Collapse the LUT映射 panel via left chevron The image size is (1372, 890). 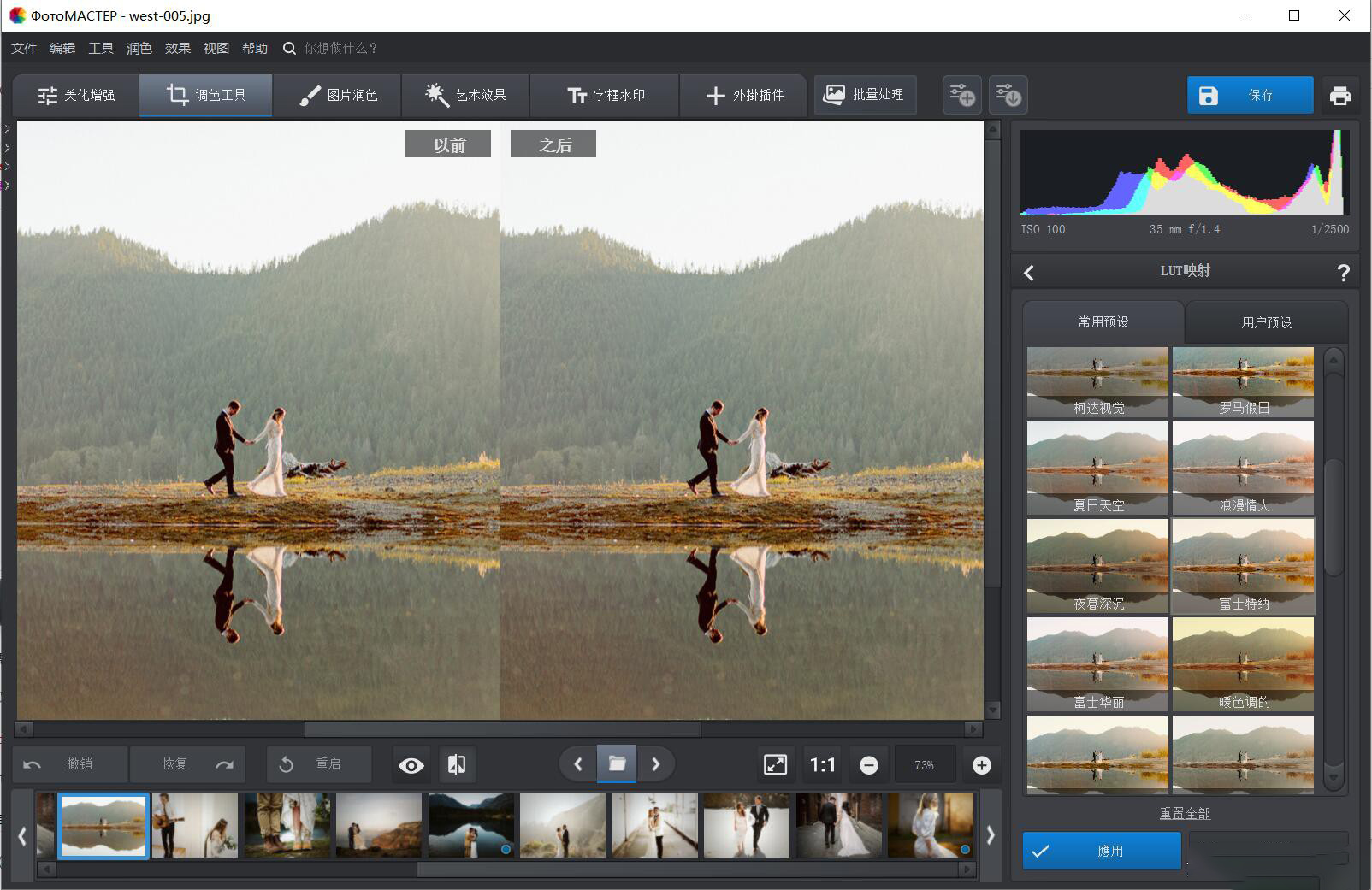point(1029,272)
